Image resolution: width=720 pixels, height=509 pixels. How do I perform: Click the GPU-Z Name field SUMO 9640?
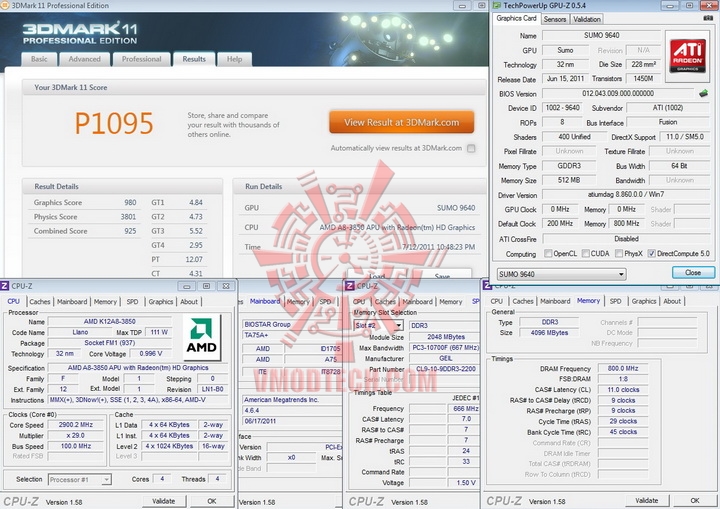pos(602,35)
